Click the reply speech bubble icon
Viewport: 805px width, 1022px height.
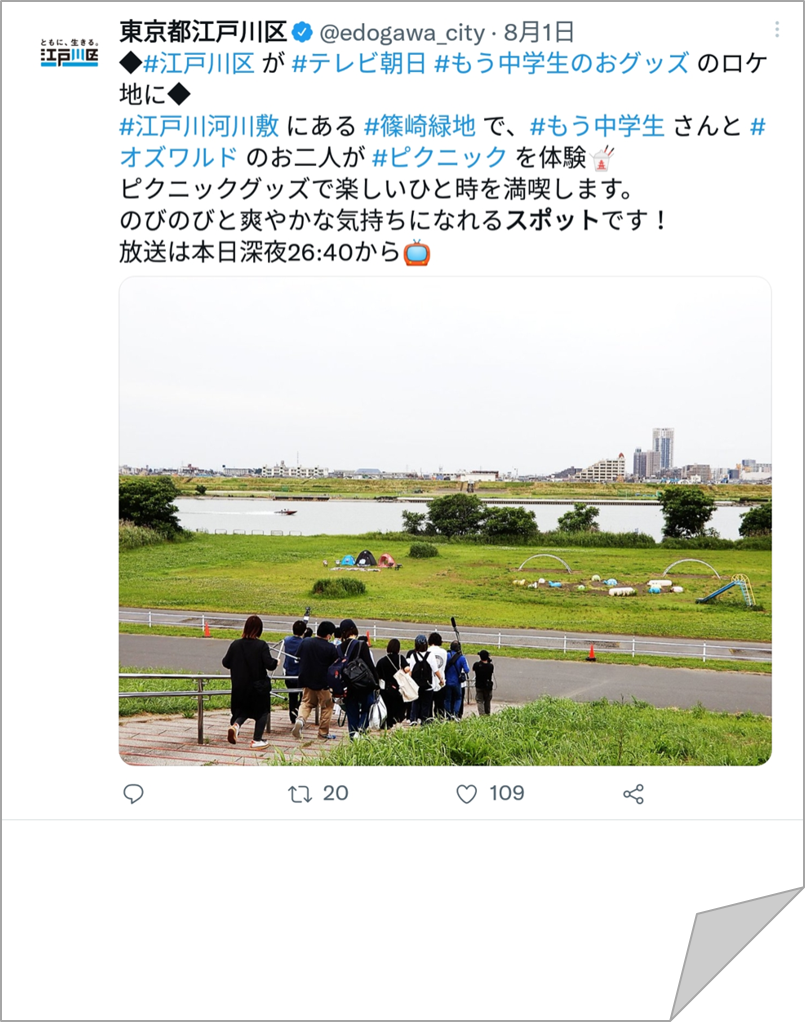134,794
